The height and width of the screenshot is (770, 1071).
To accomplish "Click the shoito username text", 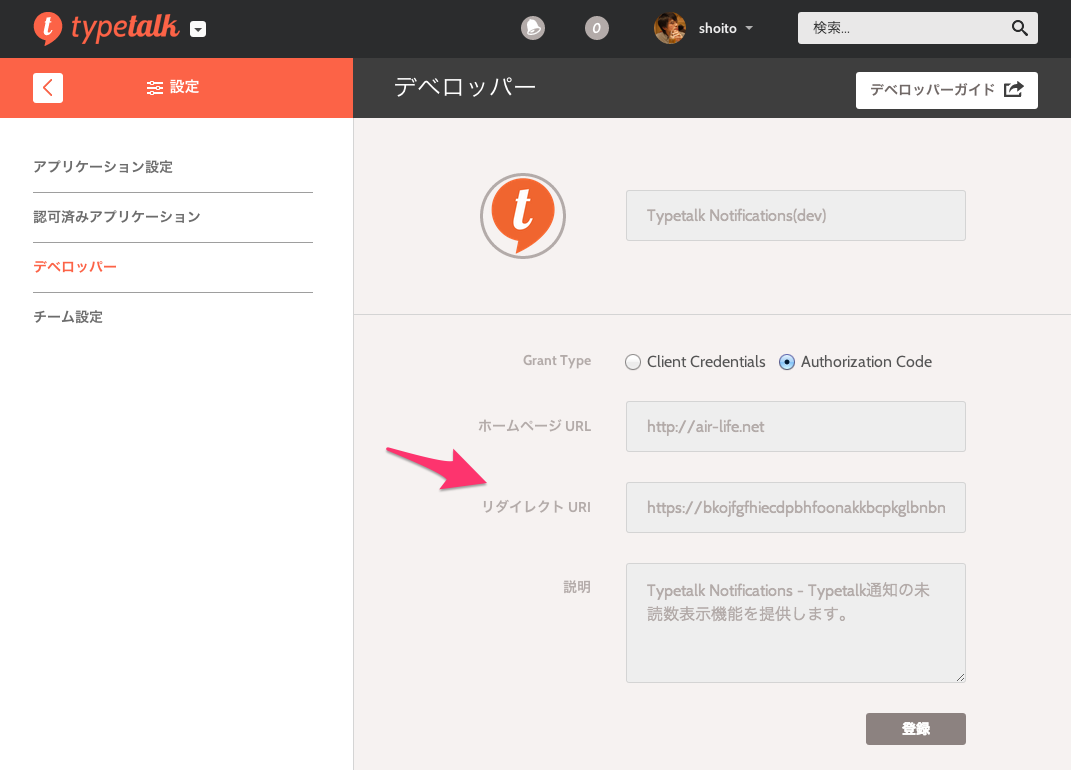I will 717,29.
